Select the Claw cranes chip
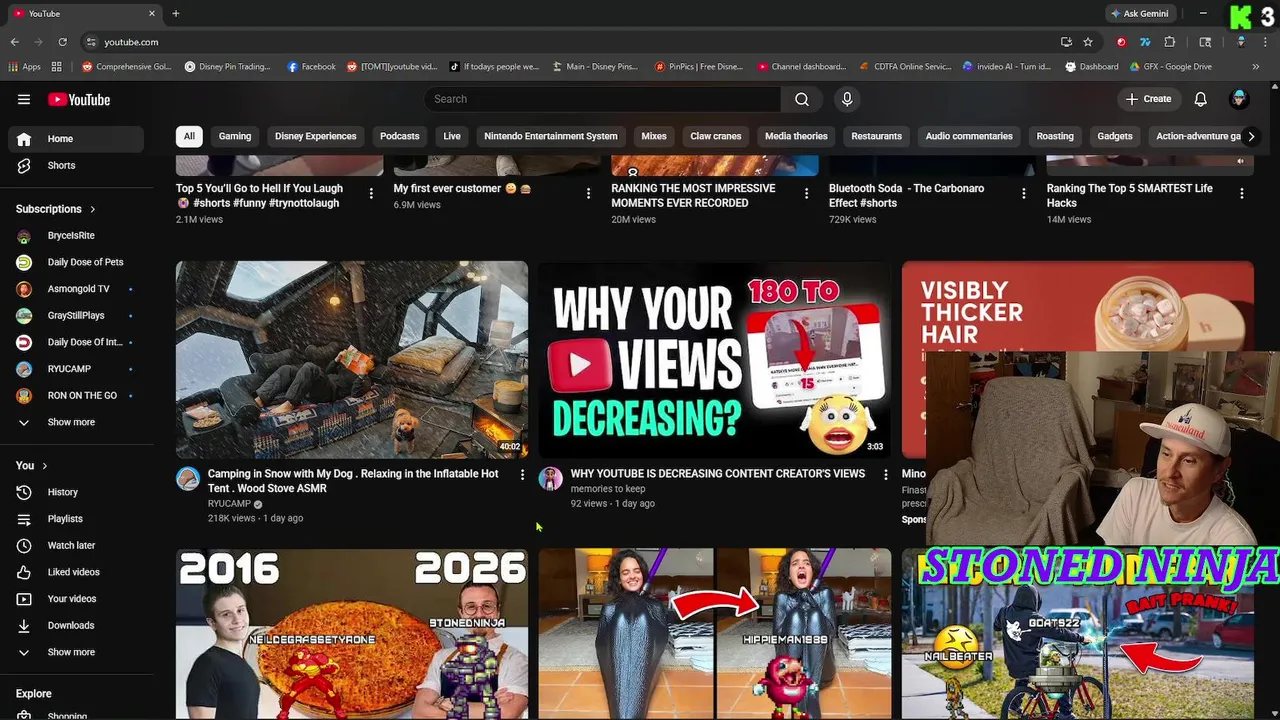 coord(716,136)
